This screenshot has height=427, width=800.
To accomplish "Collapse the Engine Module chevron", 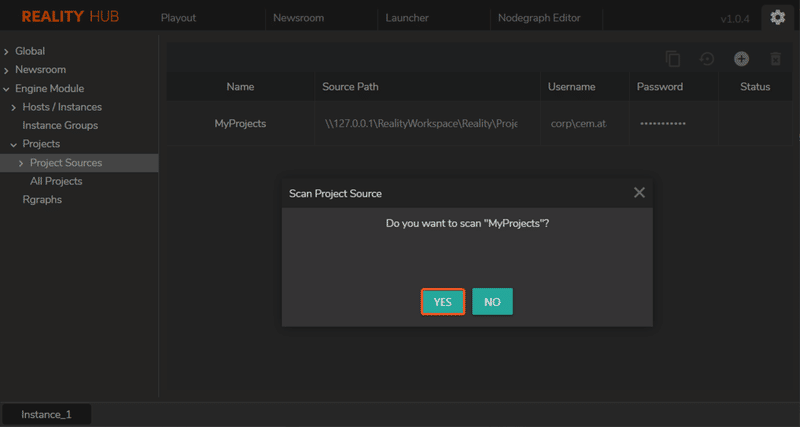I will (x=6, y=89).
